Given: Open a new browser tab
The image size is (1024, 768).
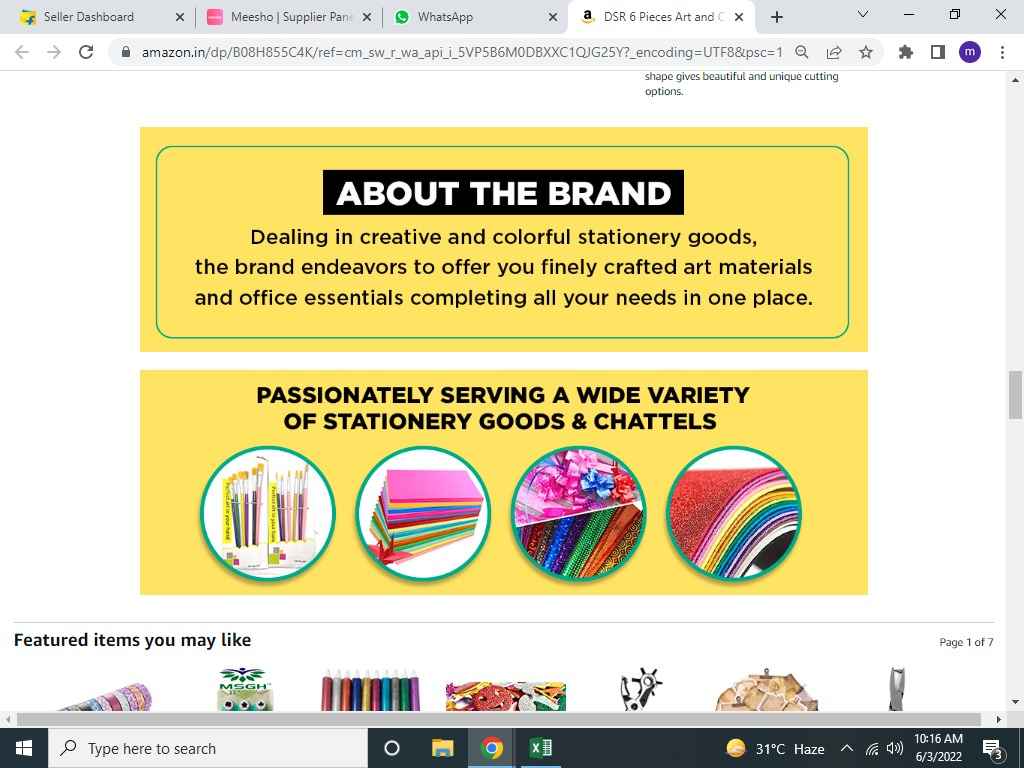Looking at the screenshot, I should tap(776, 17).
